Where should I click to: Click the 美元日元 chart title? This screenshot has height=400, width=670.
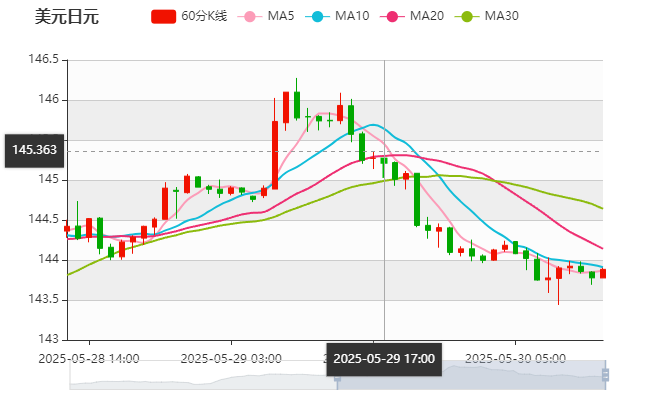point(67,17)
